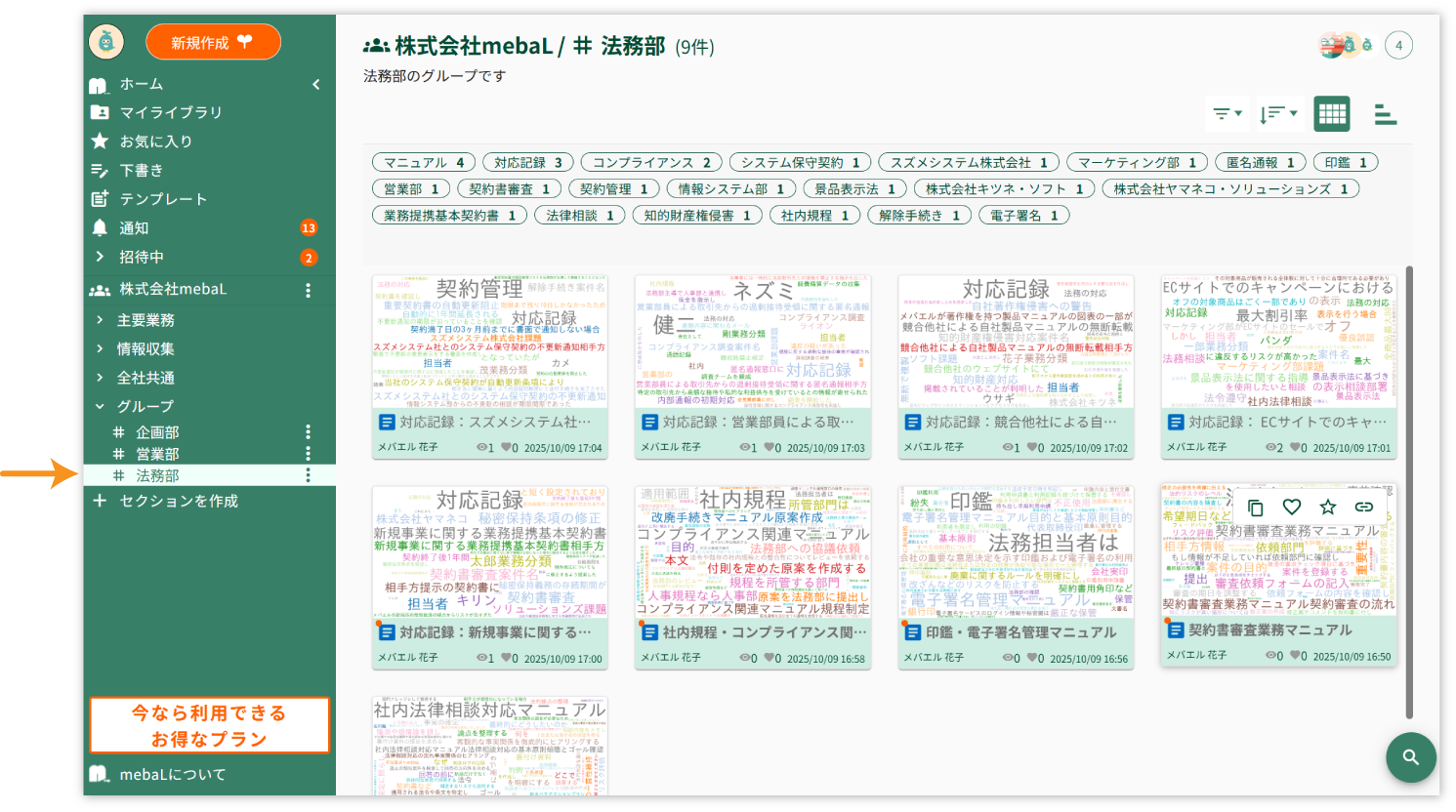The image size is (1456, 812).
Task: Toggle the 対応記録 tag filter
Action: pyautogui.click(x=527, y=163)
